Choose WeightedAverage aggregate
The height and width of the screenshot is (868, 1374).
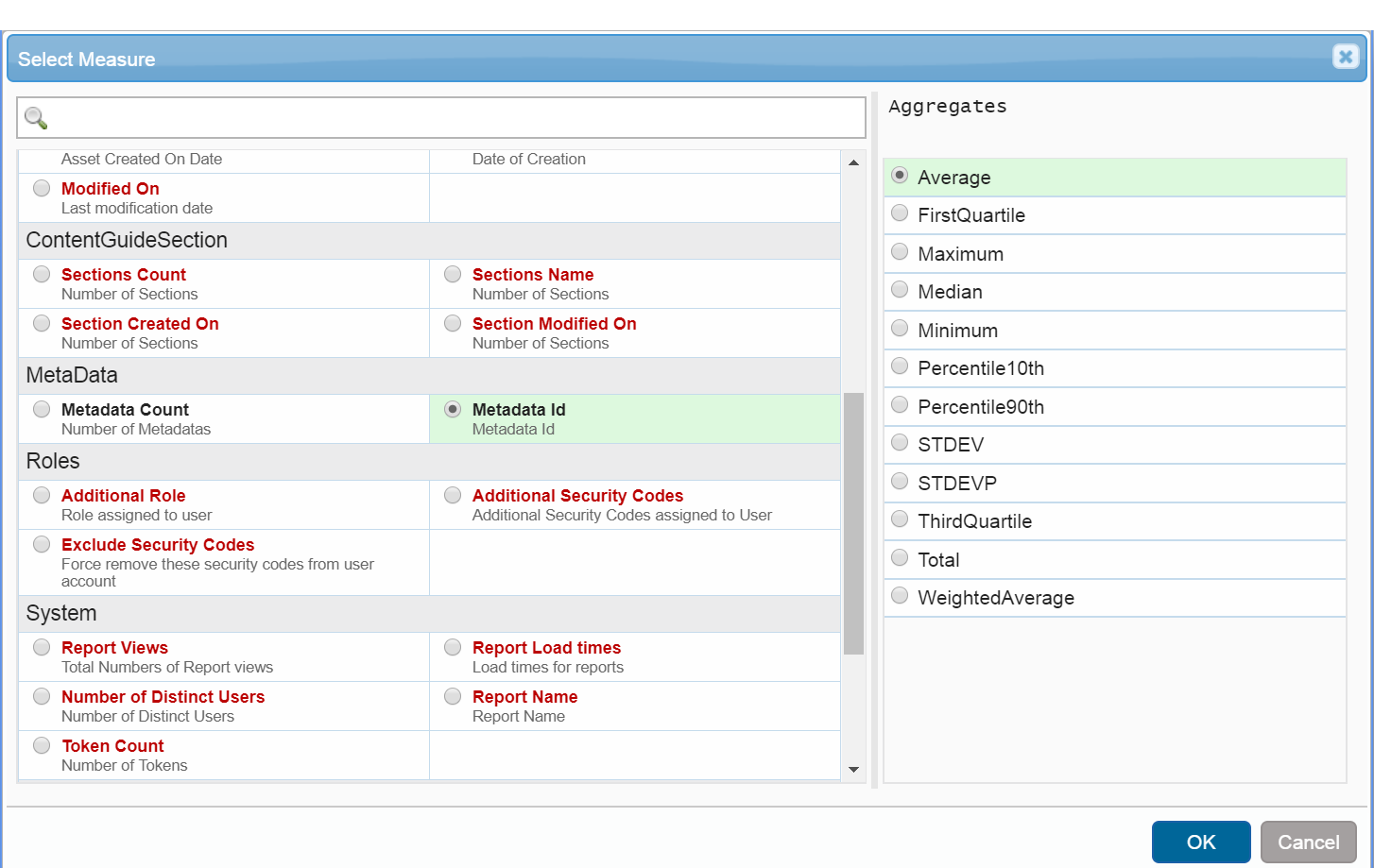pos(900,596)
